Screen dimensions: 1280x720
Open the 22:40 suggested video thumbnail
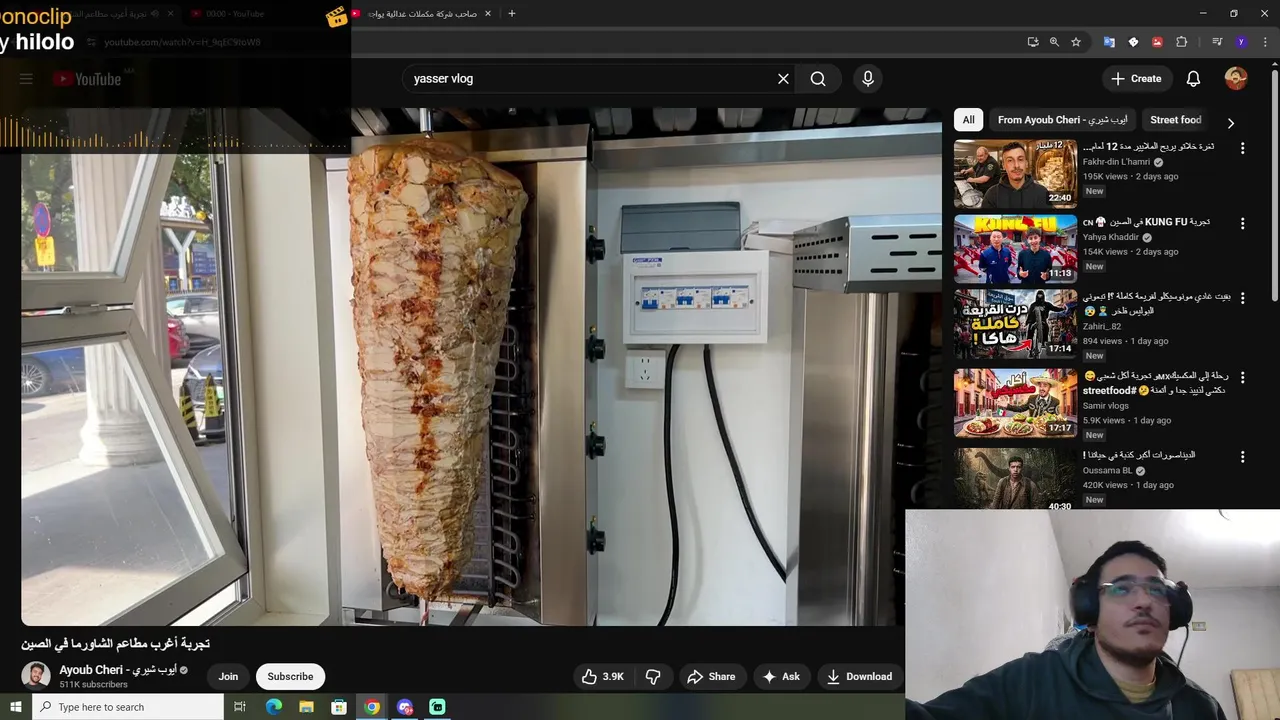[1015, 174]
